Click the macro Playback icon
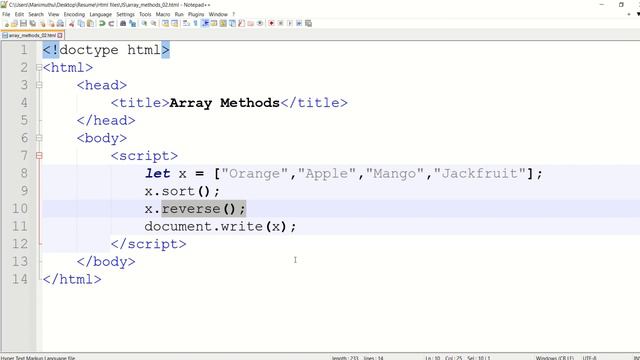This screenshot has width=640, height=360. 290,23
